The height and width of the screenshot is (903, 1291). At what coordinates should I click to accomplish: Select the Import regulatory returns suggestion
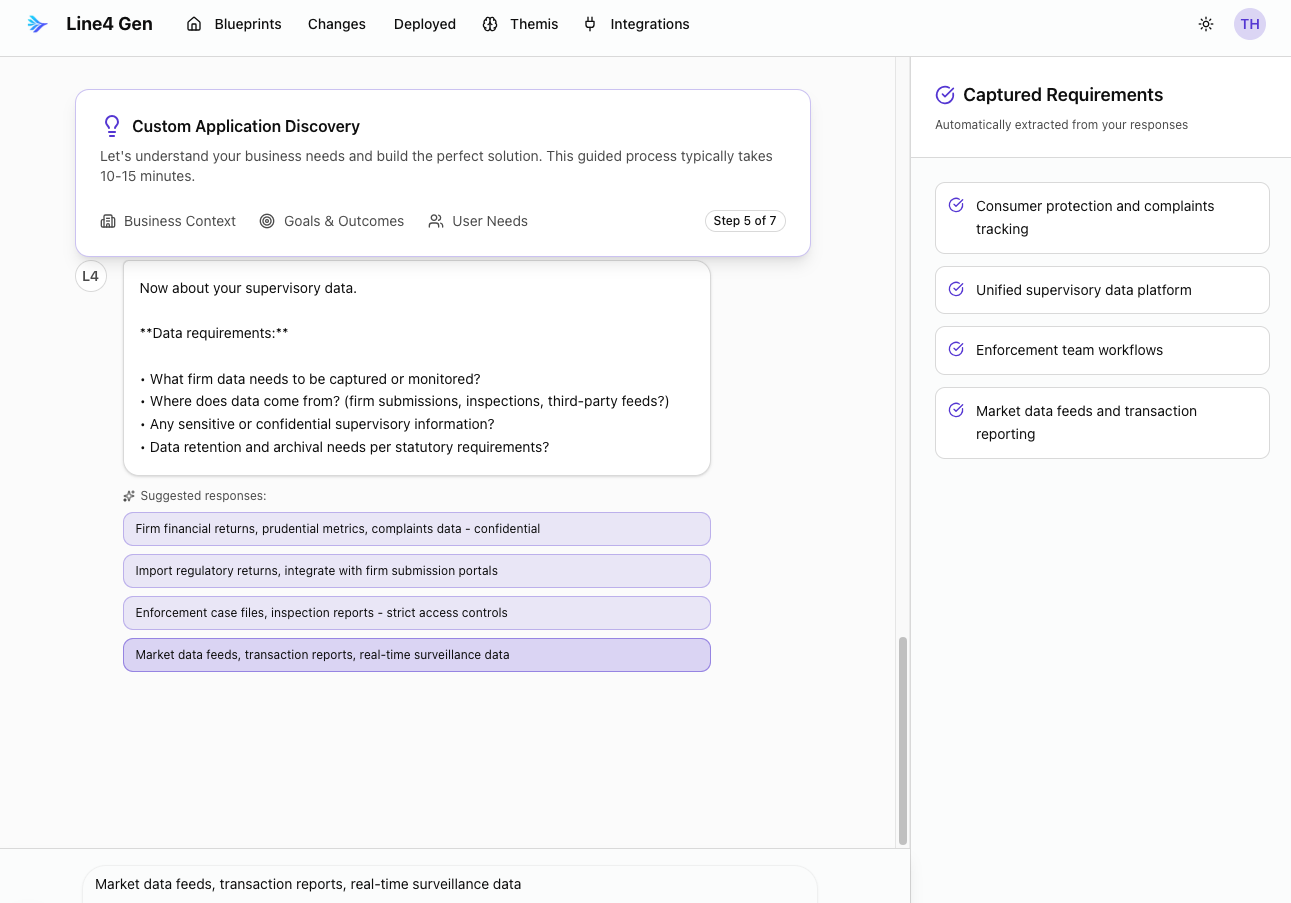pyautogui.click(x=416, y=571)
